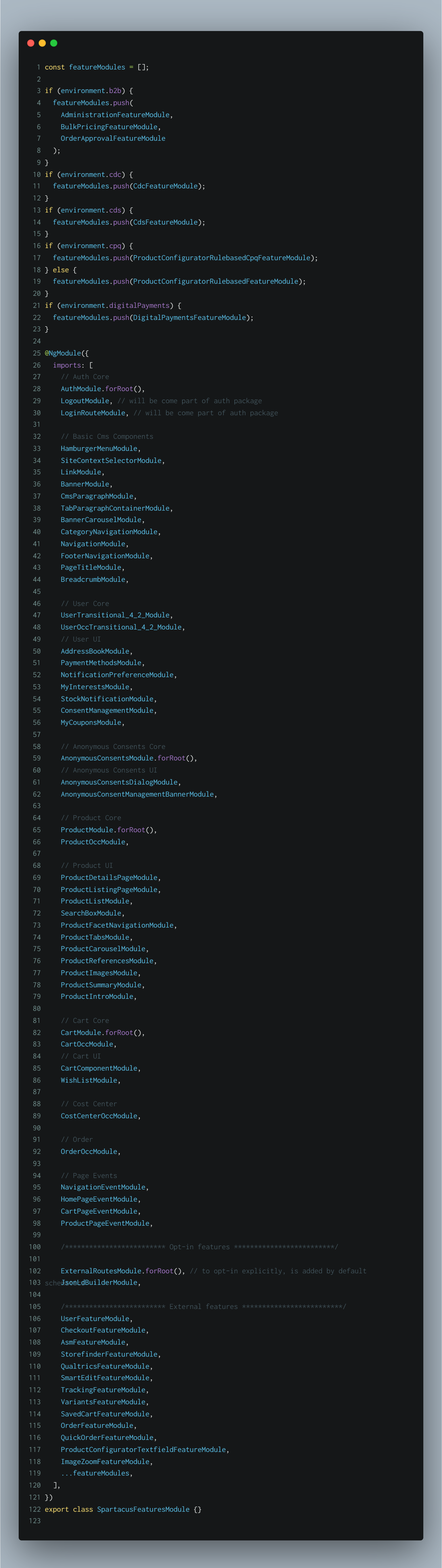Click 'CartModule.forRoot()' line
Image resolution: width=442 pixels, height=1568 pixels.
tap(103, 1032)
